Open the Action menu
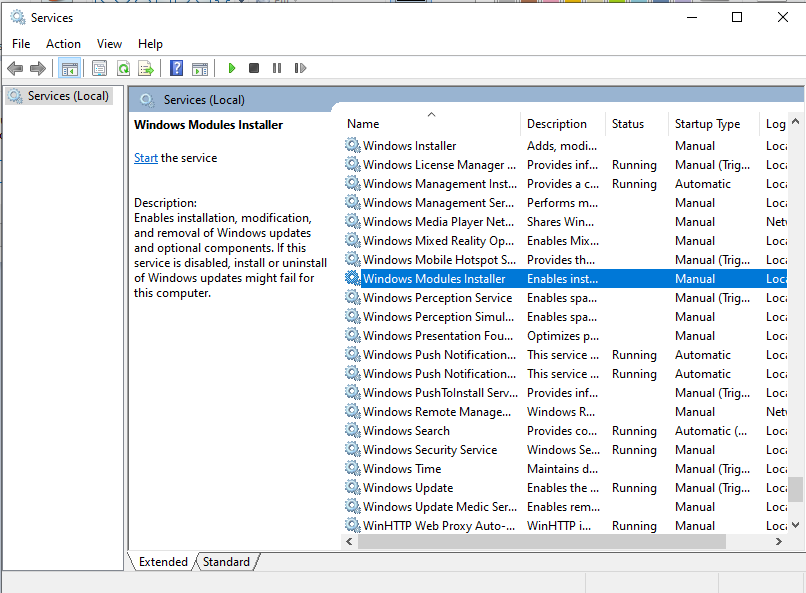This screenshot has height=593, width=806. 63,44
